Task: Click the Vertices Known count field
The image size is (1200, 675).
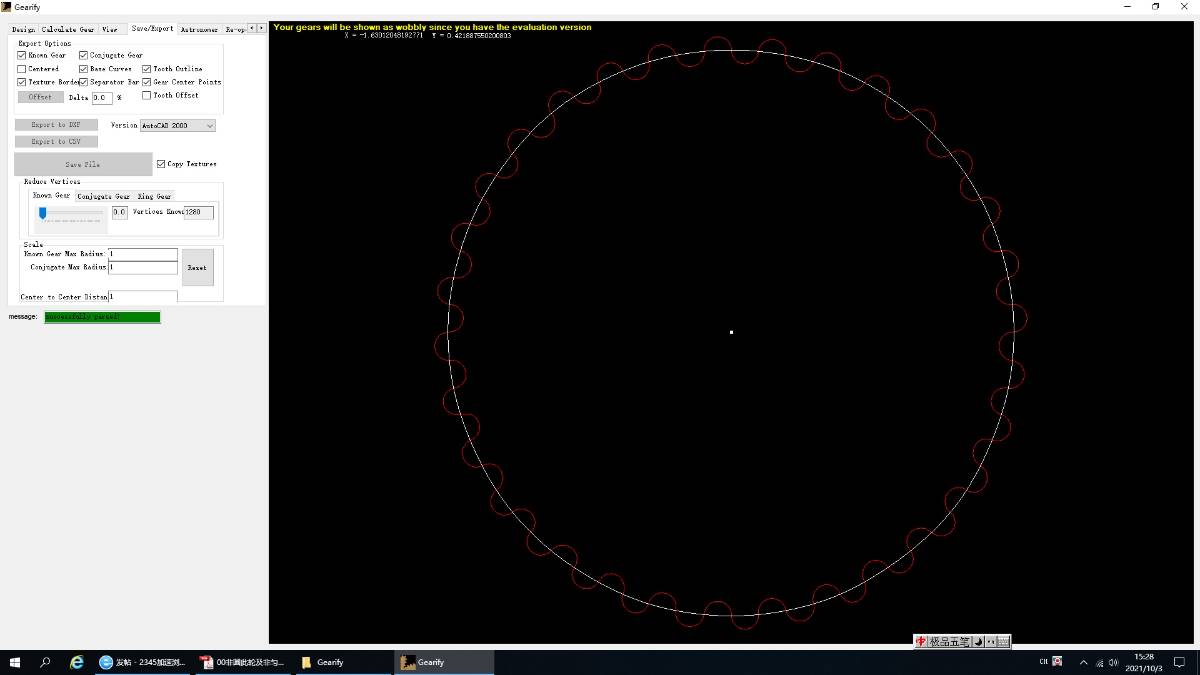Action: click(x=199, y=212)
